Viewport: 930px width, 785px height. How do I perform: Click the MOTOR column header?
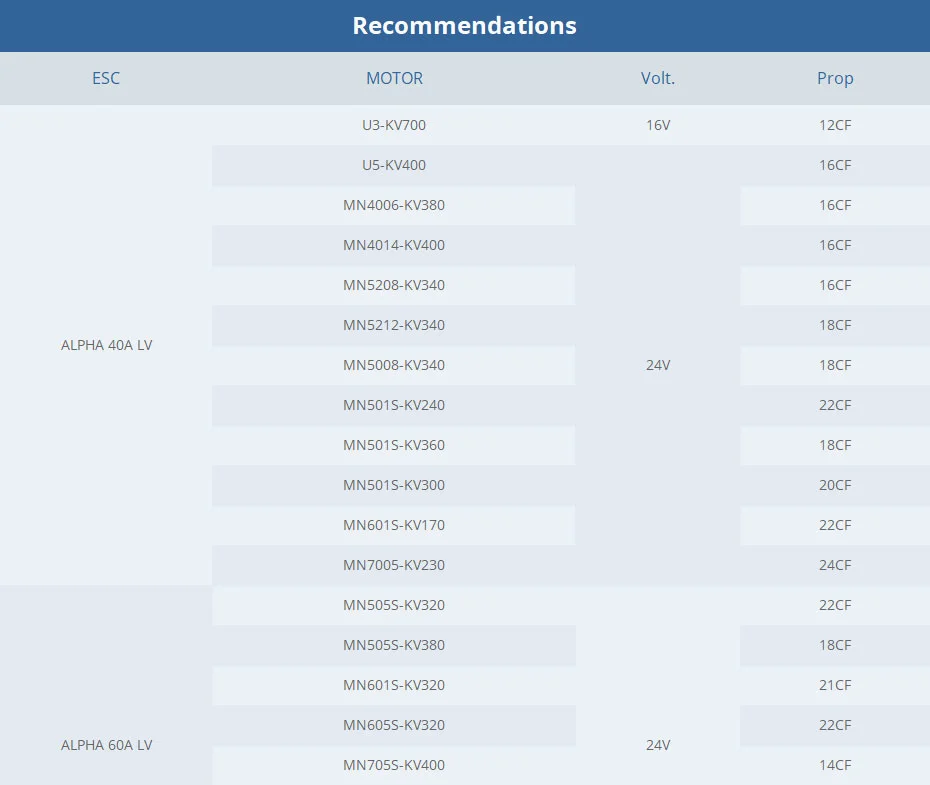tap(394, 78)
